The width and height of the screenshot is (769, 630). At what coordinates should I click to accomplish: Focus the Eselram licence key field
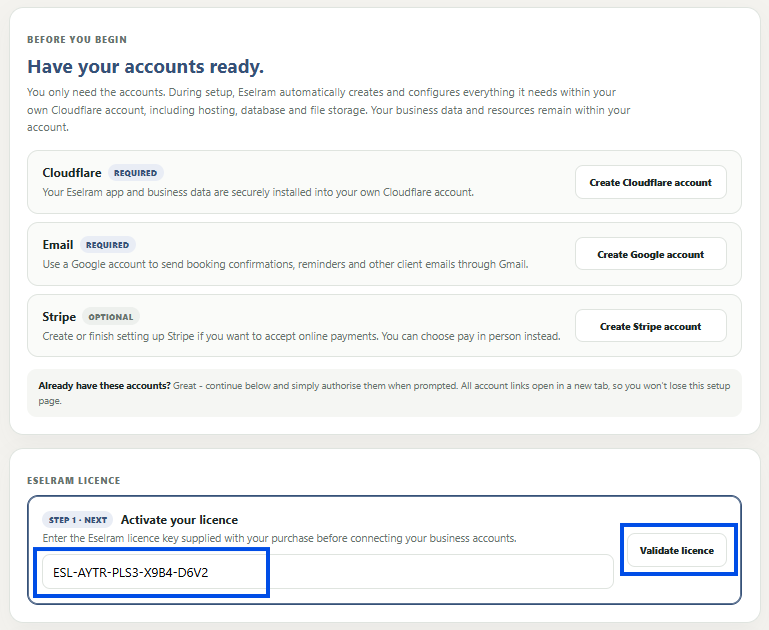coord(328,572)
